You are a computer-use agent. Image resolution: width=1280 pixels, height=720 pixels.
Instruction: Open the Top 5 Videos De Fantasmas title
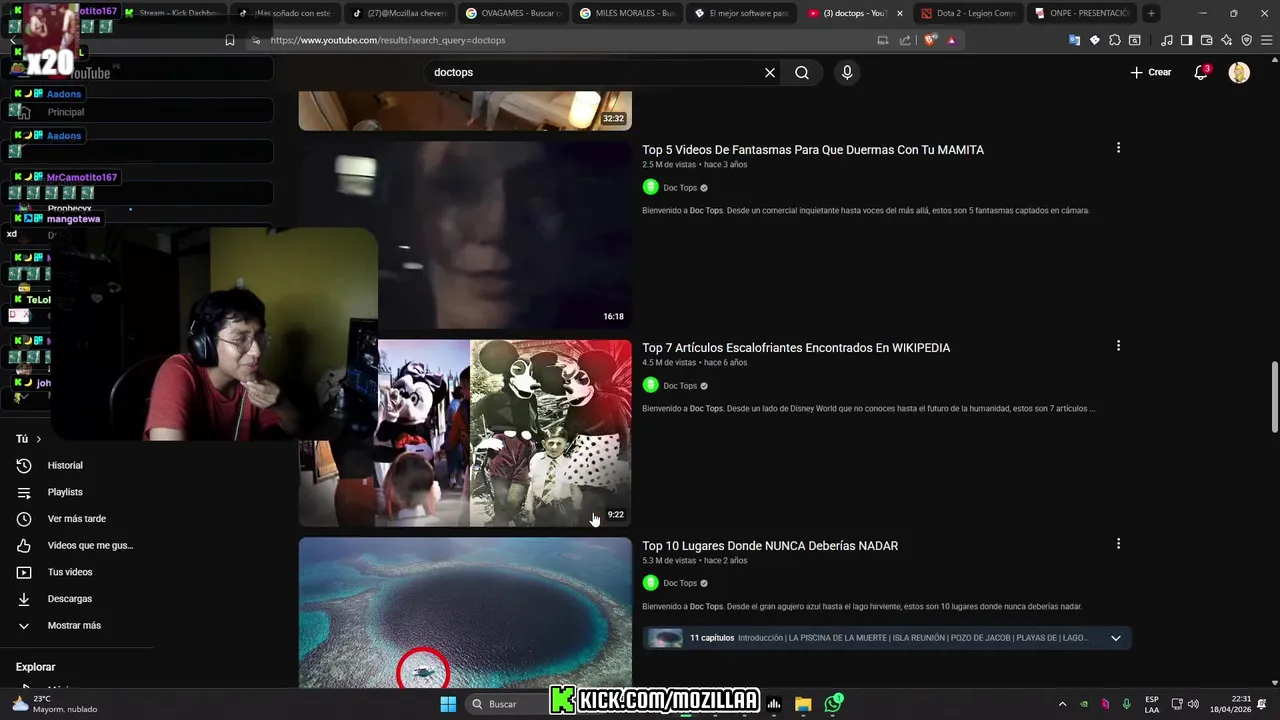(x=813, y=150)
